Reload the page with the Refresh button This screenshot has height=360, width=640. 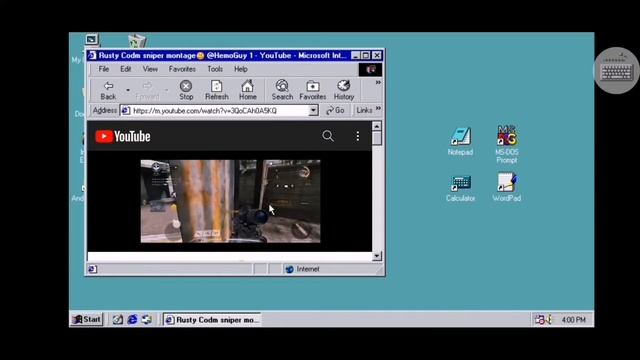coord(217,90)
